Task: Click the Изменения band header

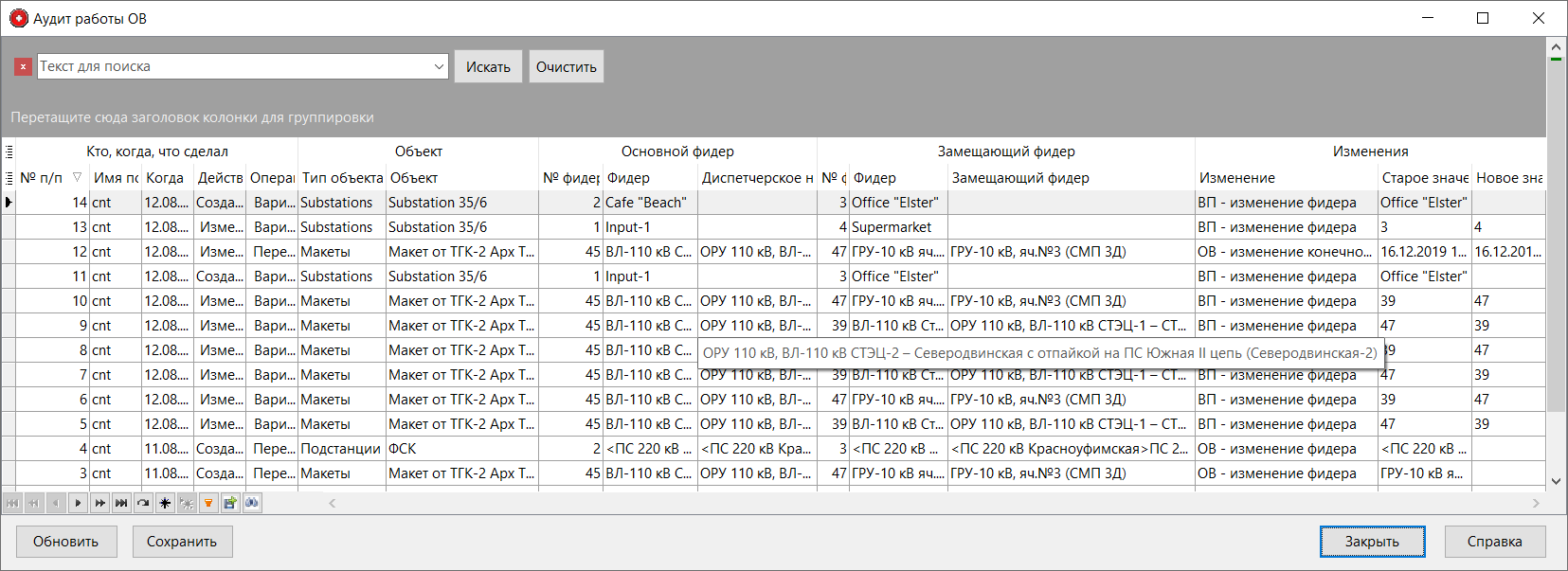Action: [x=1370, y=152]
